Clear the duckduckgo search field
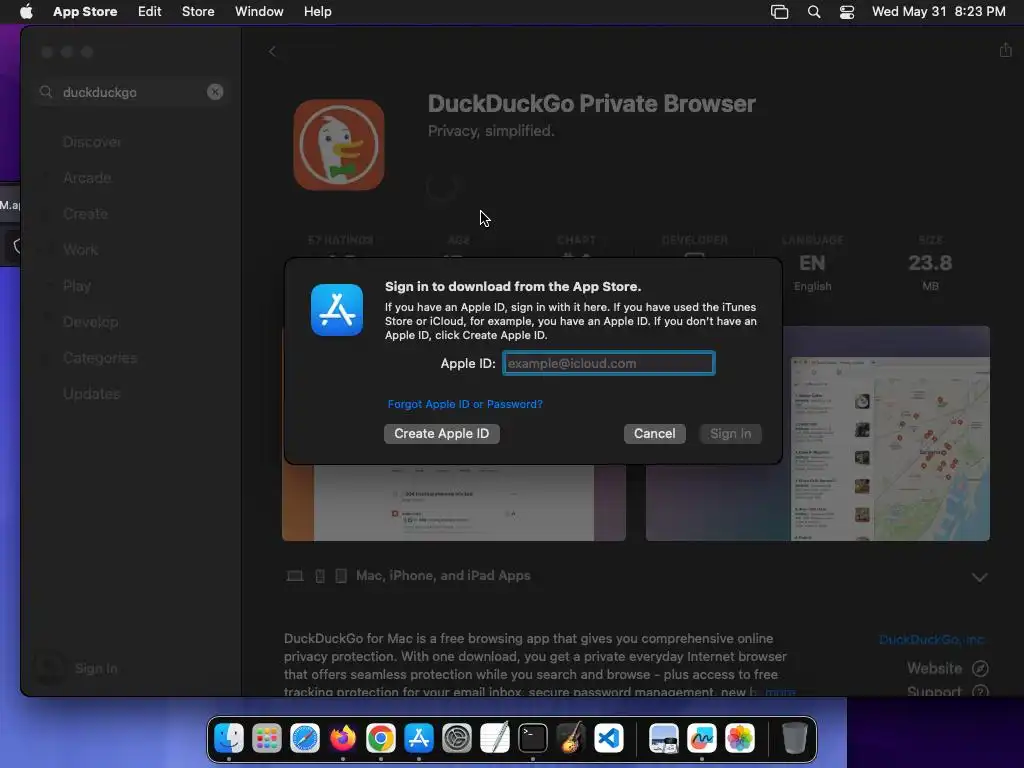1024x768 pixels. click(215, 92)
